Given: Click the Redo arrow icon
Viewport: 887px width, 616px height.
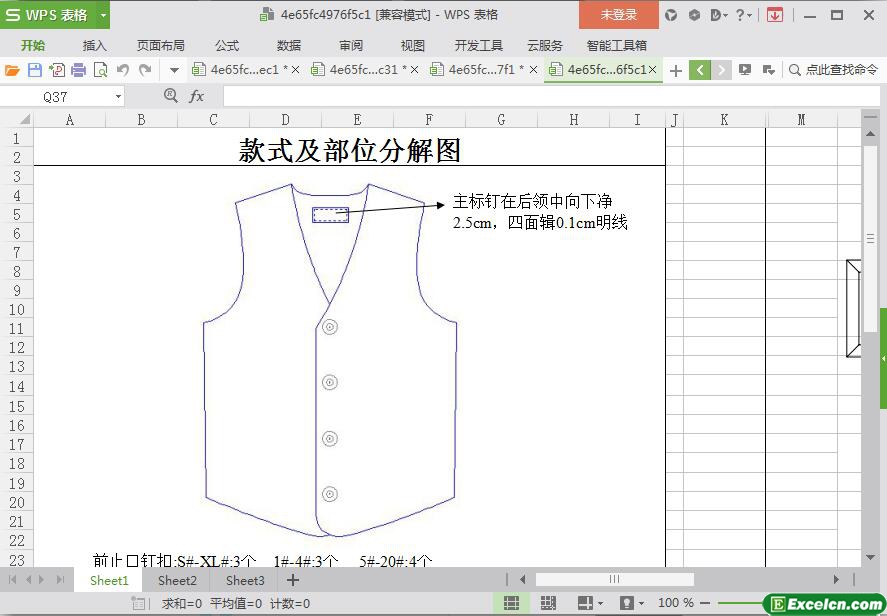Looking at the screenshot, I should (145, 70).
